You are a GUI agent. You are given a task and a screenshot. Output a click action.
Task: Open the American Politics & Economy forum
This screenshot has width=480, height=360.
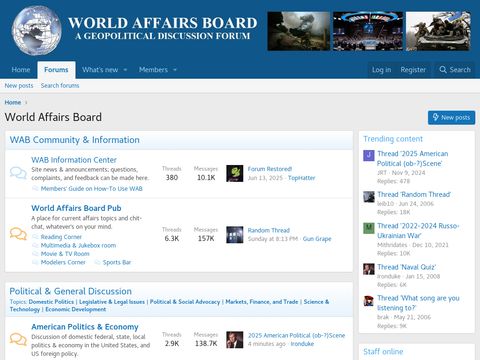(x=85, y=327)
